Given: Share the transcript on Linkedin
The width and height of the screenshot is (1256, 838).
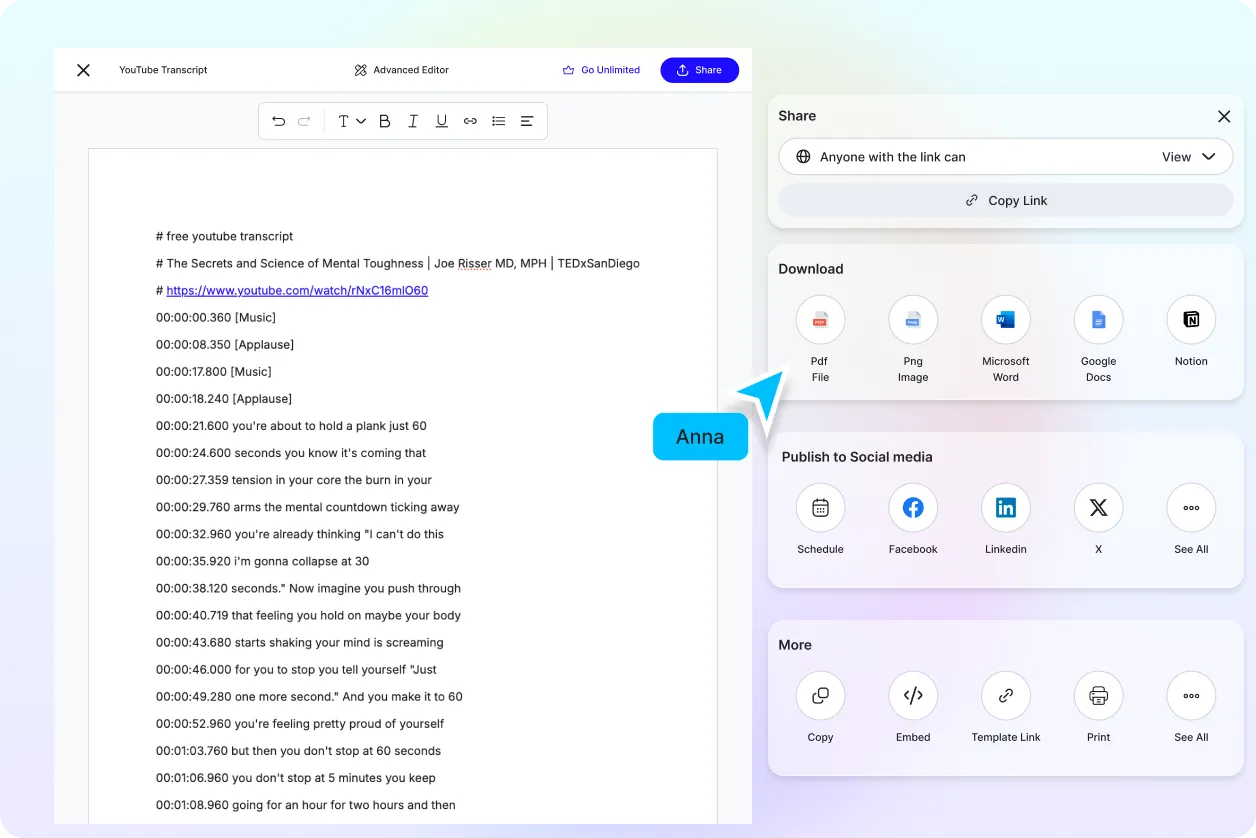Looking at the screenshot, I should click(1005, 507).
